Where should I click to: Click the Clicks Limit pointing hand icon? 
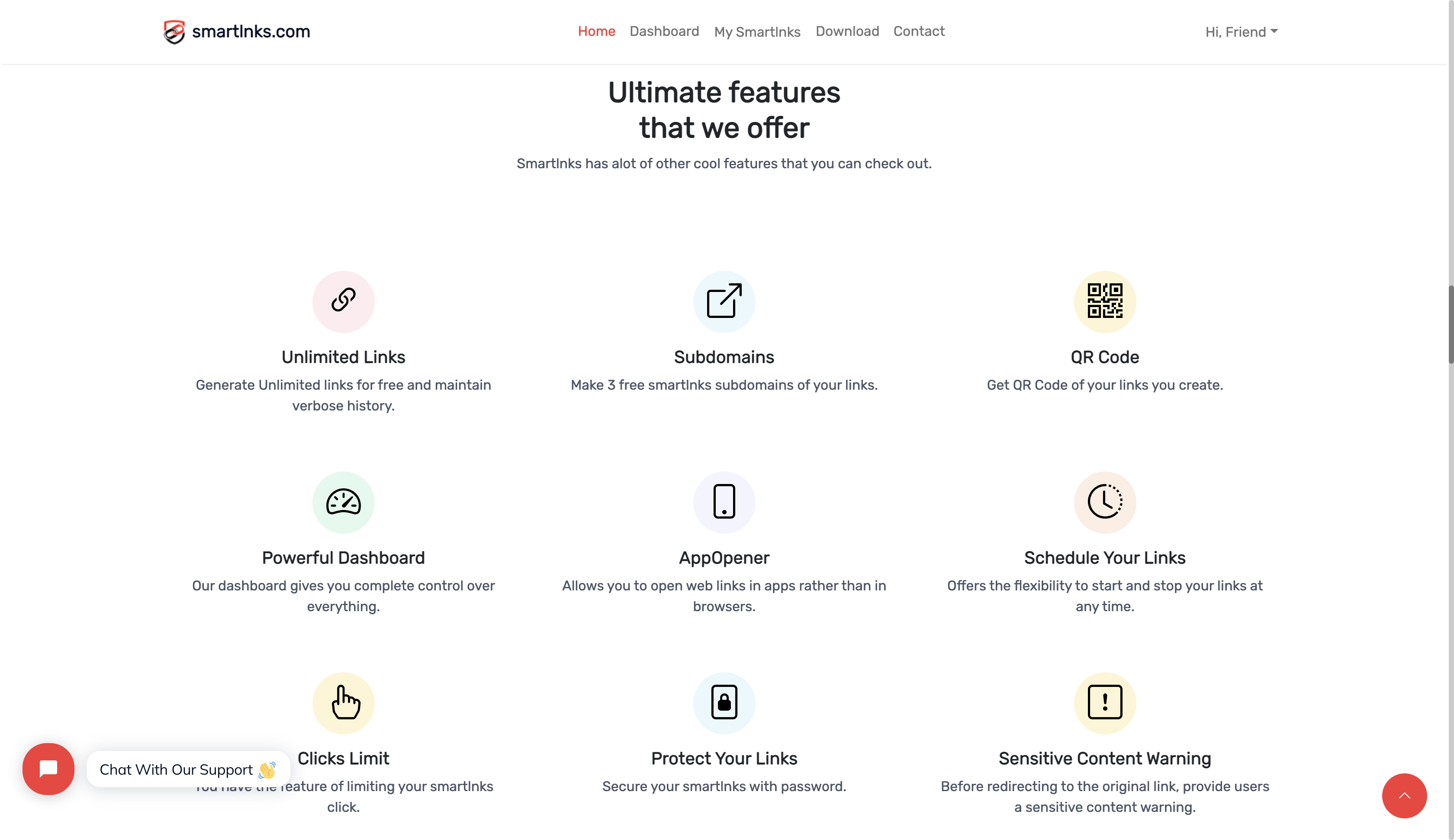tap(345, 703)
